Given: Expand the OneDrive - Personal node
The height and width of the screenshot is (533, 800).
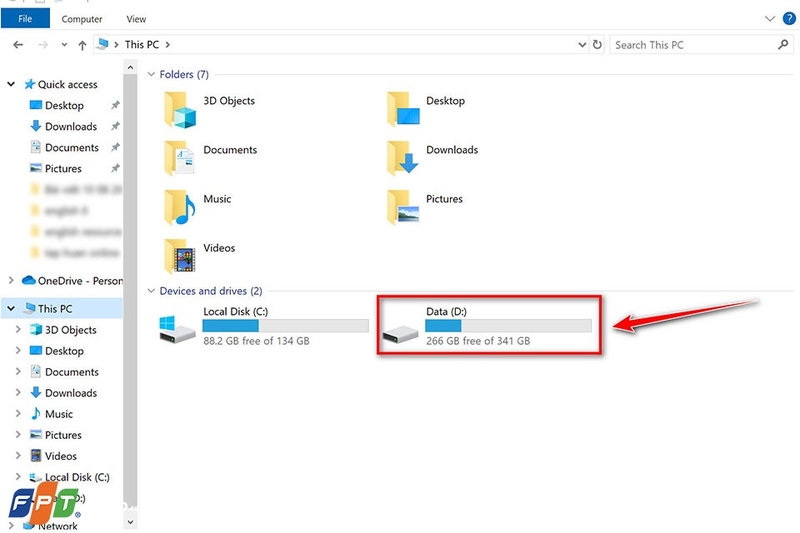Looking at the screenshot, I should coord(11,280).
